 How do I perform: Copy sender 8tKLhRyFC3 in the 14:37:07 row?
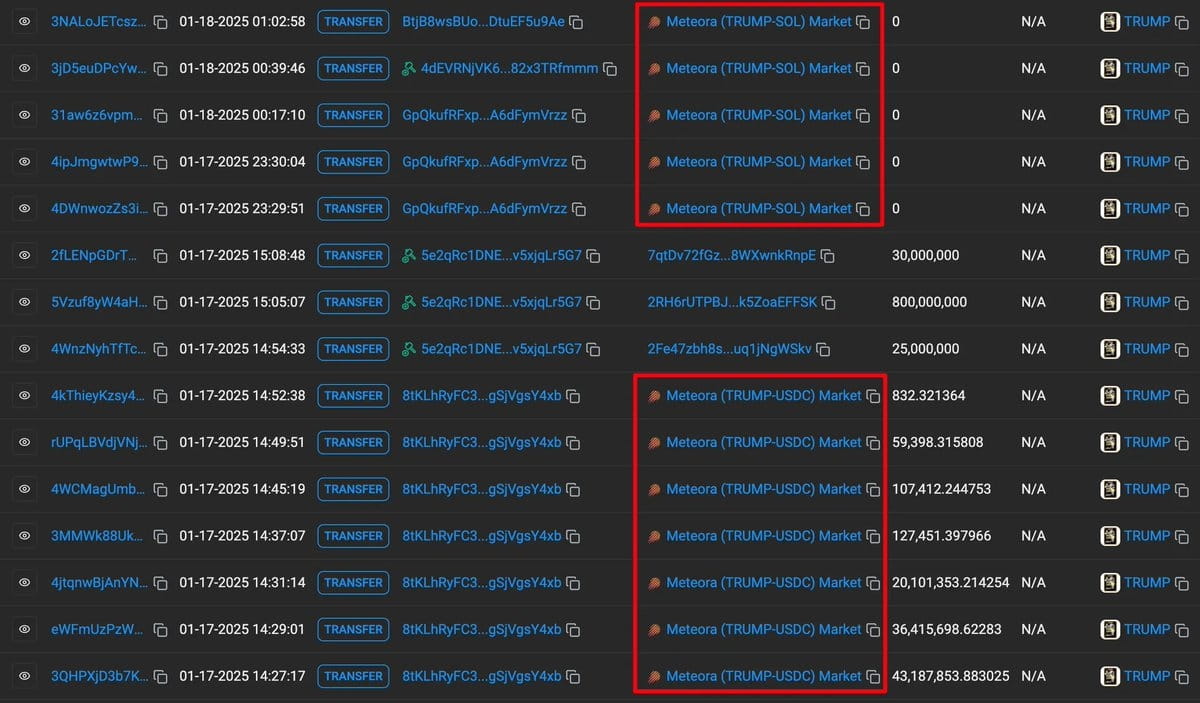(574, 536)
